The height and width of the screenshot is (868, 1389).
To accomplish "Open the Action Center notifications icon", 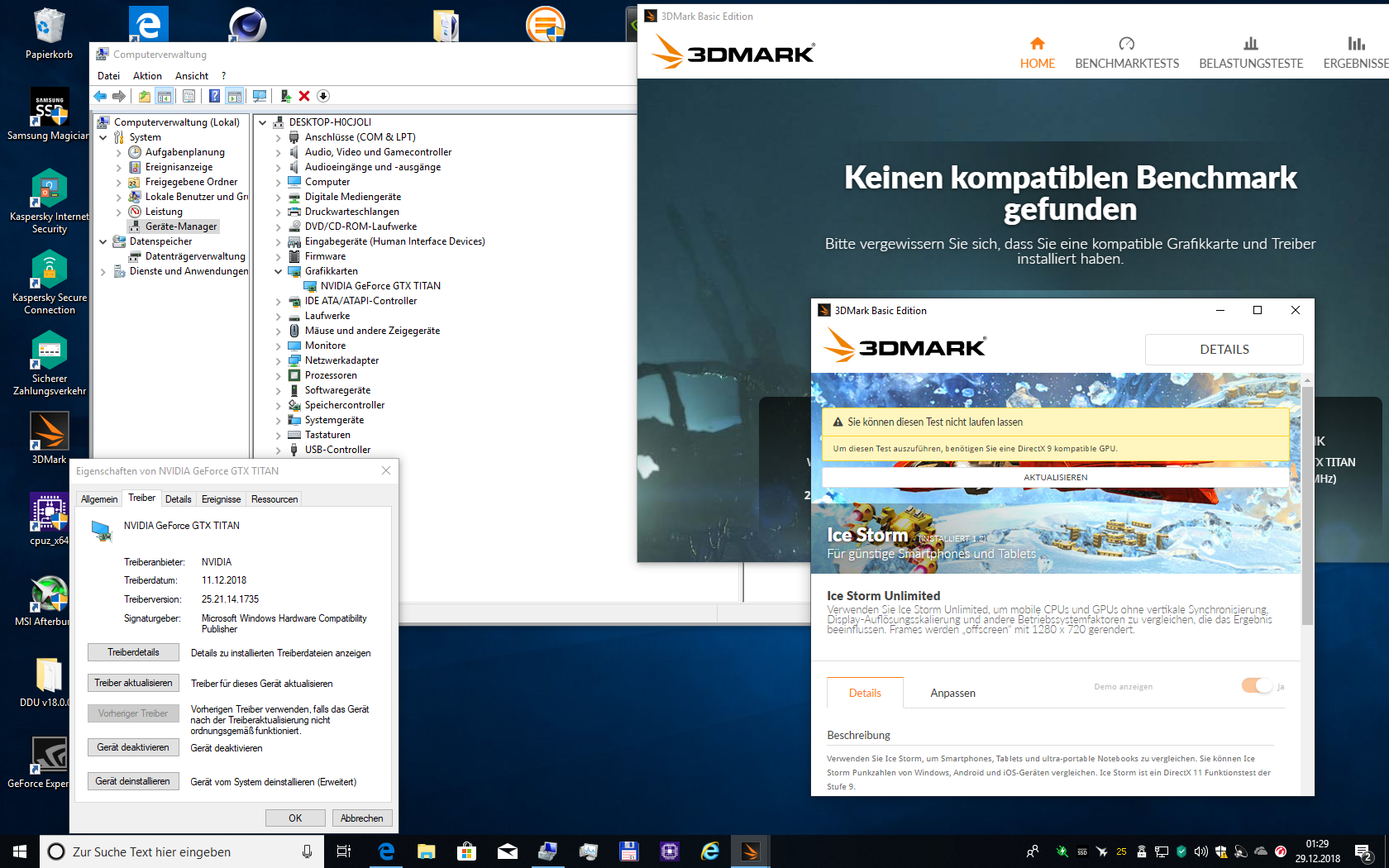I will pos(1364,851).
